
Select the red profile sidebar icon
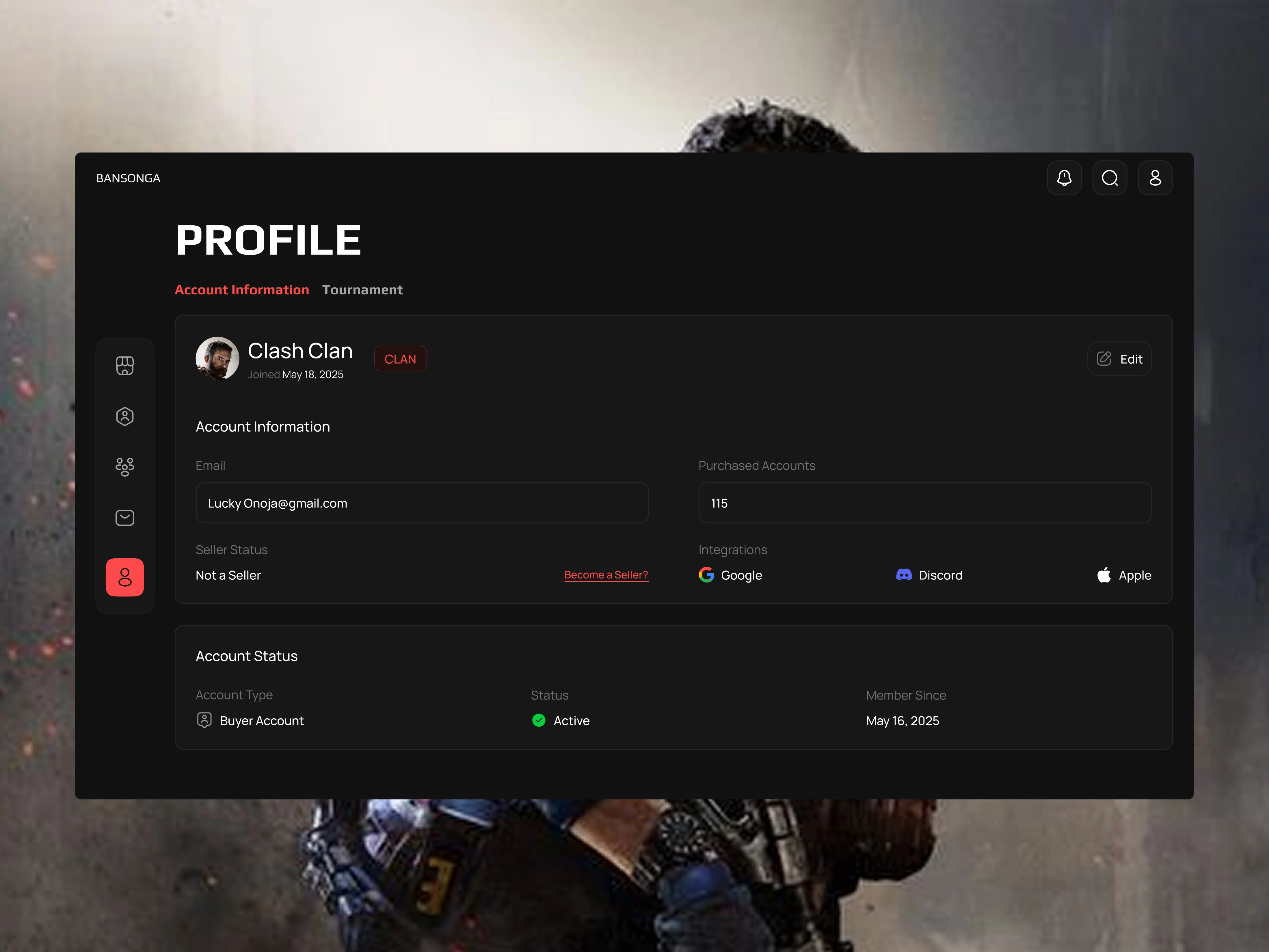pos(124,577)
